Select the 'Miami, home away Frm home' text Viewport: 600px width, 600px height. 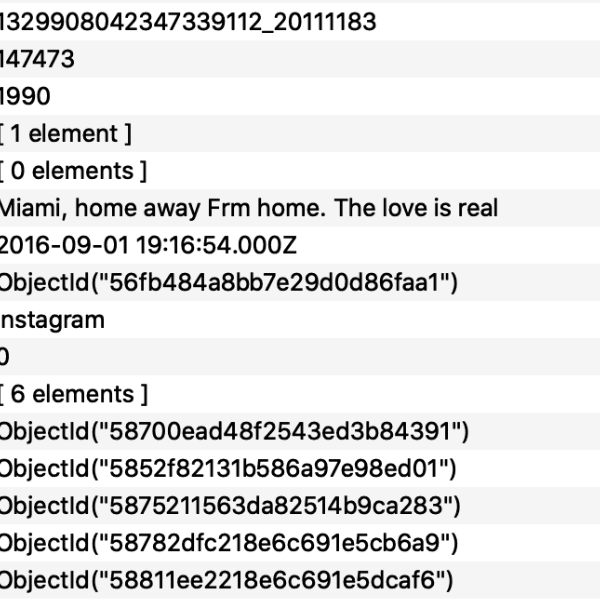point(248,208)
